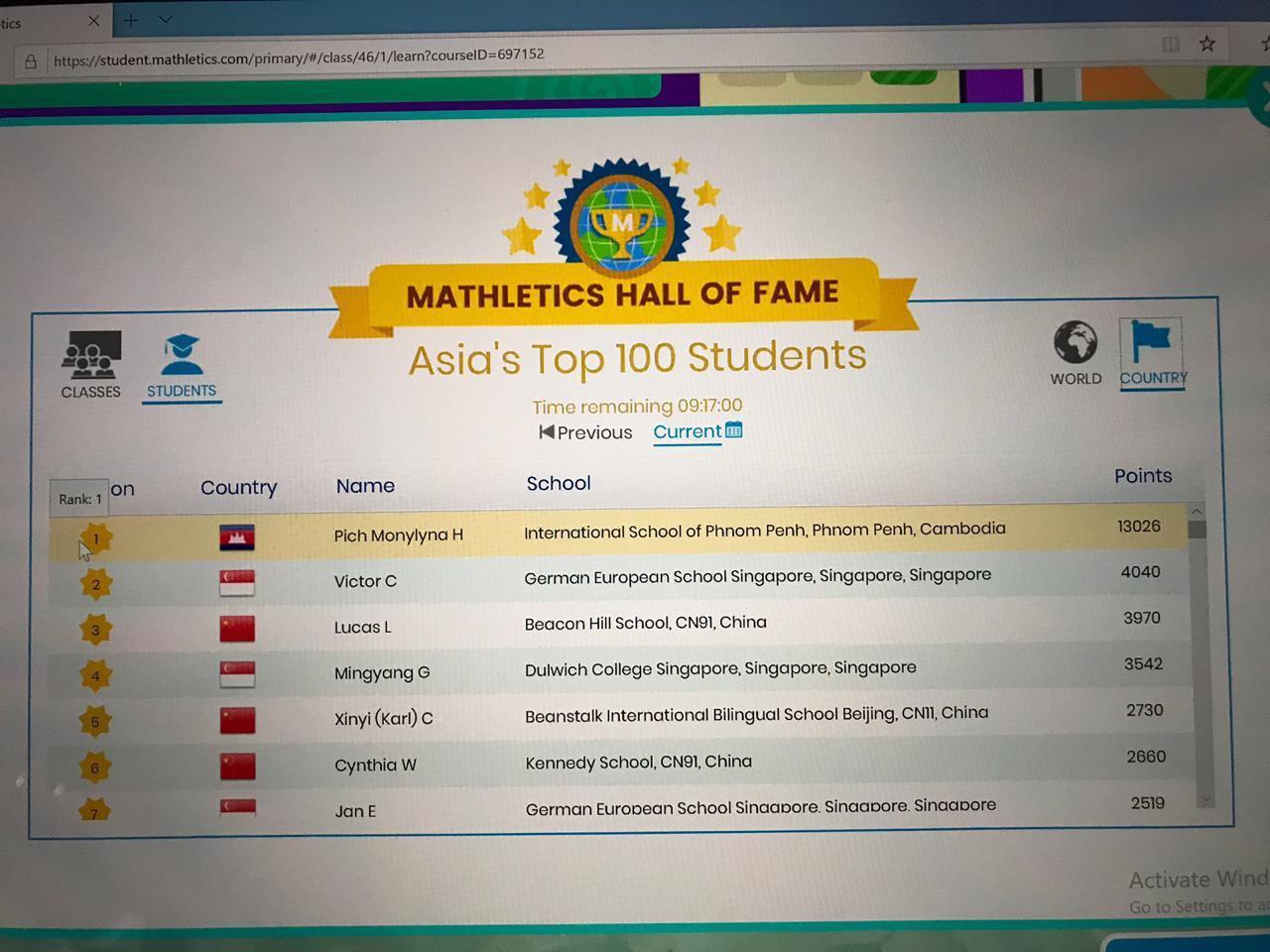The width and height of the screenshot is (1270, 952).
Task: Open the browser reading view icon
Action: pos(1171,44)
